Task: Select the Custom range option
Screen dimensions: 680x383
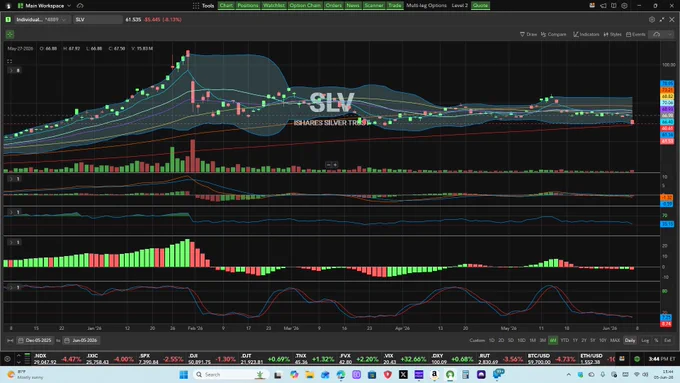Action: point(477,340)
